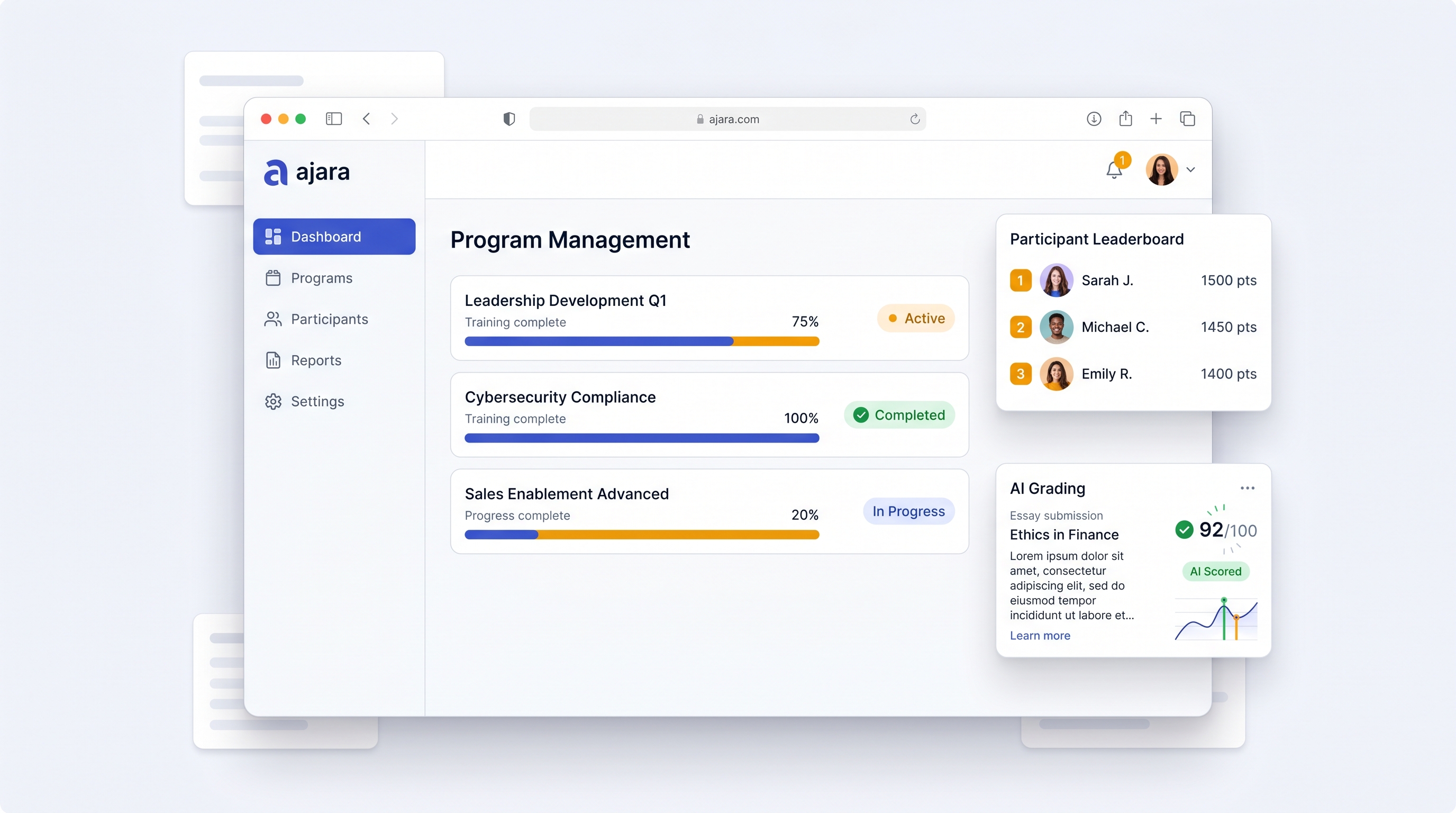Click the 100% progress value
This screenshot has width=1456, height=813.
tap(801, 418)
